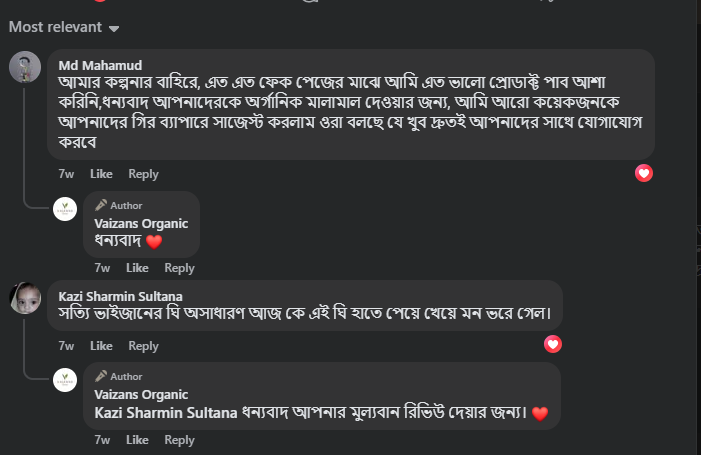Click Kazi Sharmin Sultana's profile picture
Viewport: 701px width, 455px height.
24,298
